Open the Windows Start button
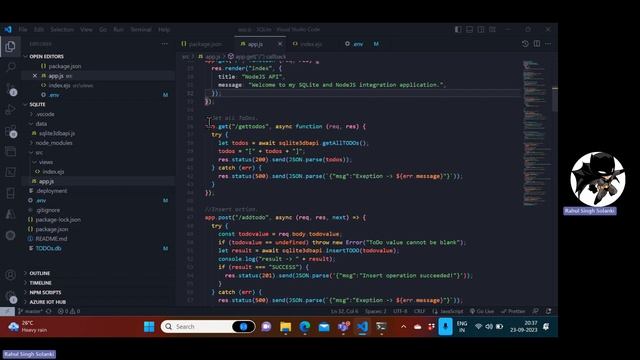This screenshot has width=640, height=360. (149, 327)
